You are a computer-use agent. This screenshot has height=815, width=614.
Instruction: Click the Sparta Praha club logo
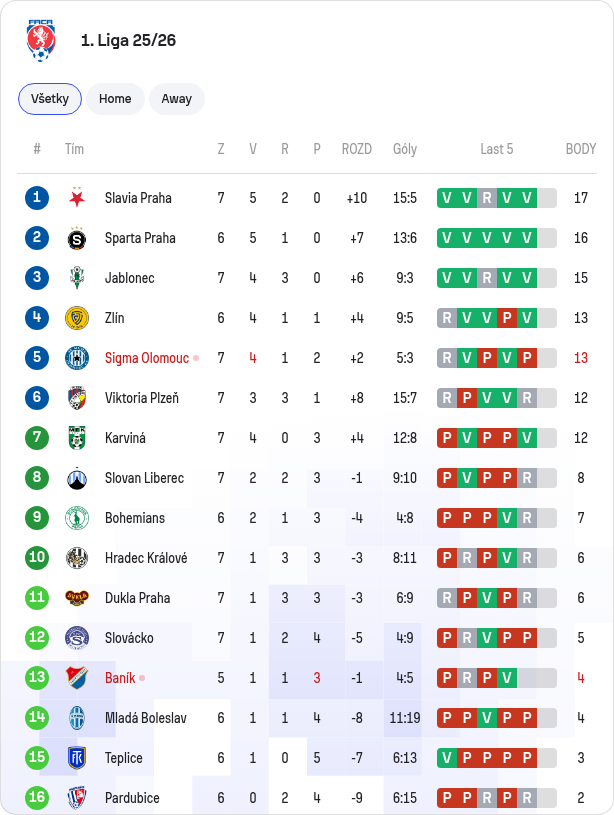(77, 238)
